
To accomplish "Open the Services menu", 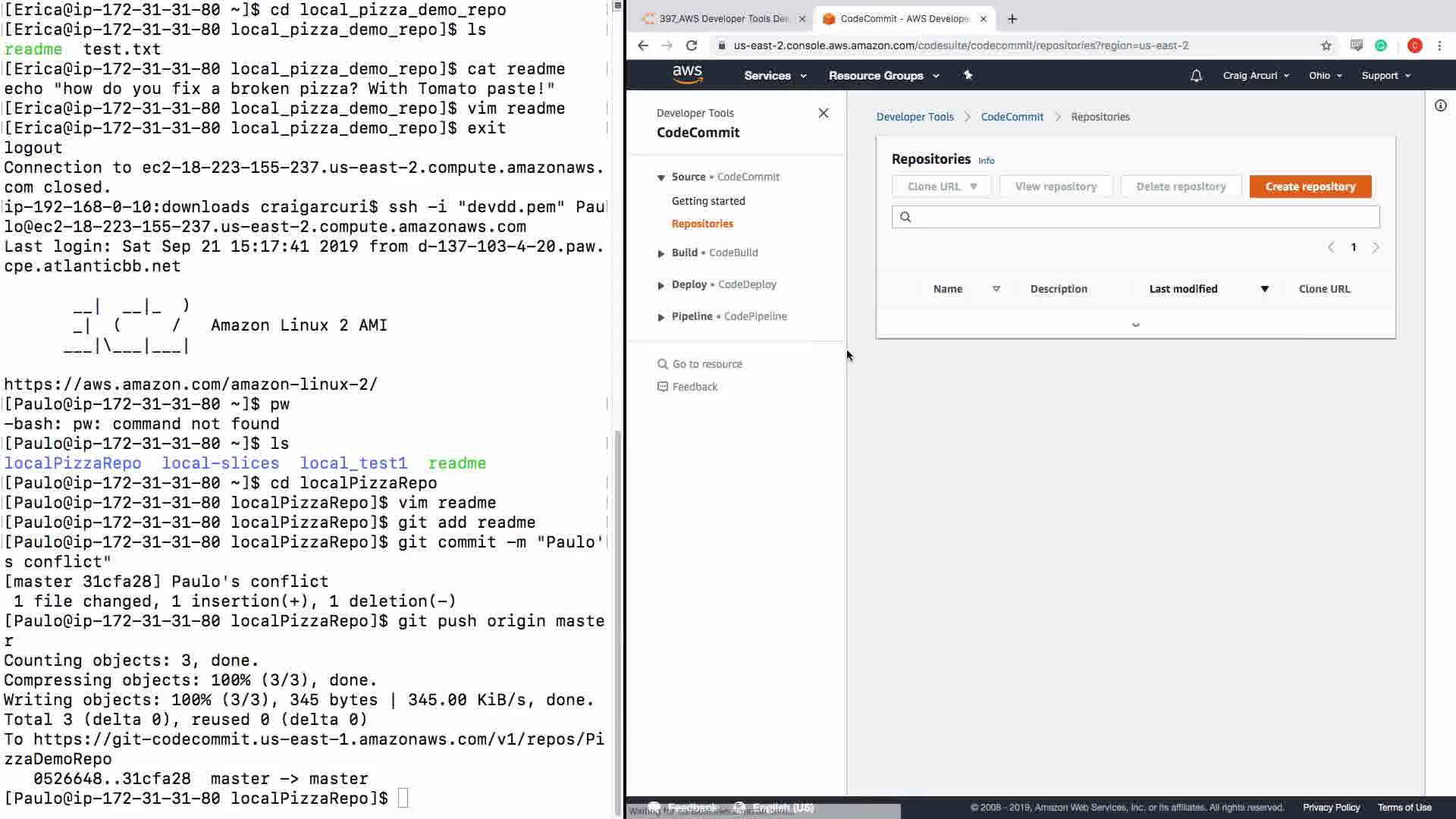I will (775, 75).
